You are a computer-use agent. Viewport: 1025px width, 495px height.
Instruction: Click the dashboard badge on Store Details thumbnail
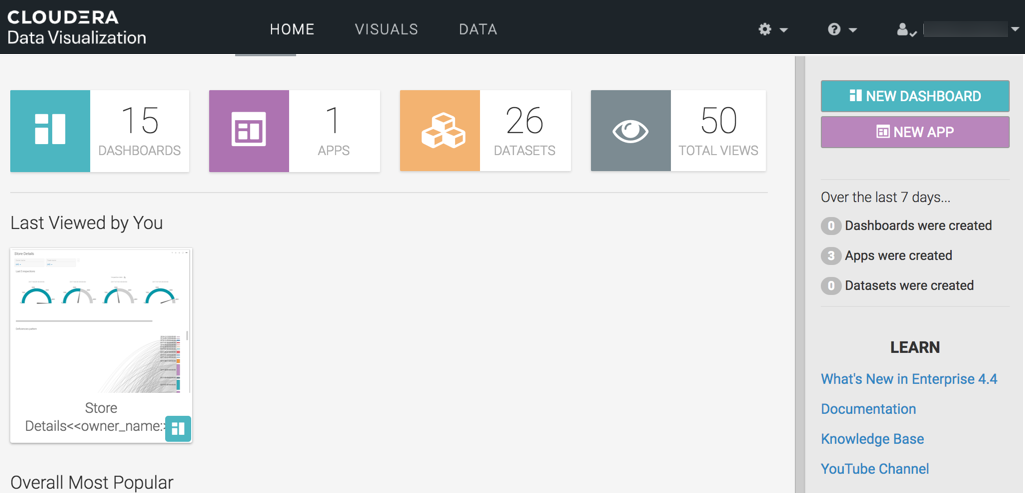pos(178,428)
